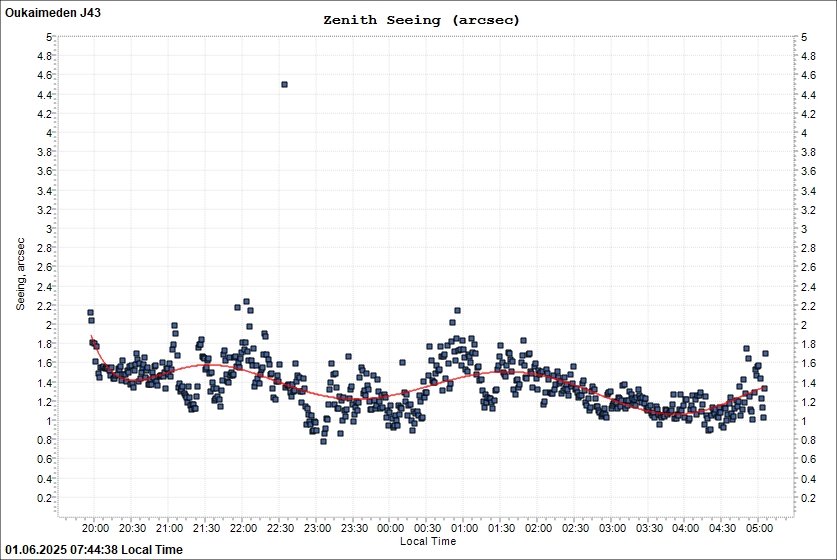Click the '22:00' x-axis tick label

pos(243,528)
